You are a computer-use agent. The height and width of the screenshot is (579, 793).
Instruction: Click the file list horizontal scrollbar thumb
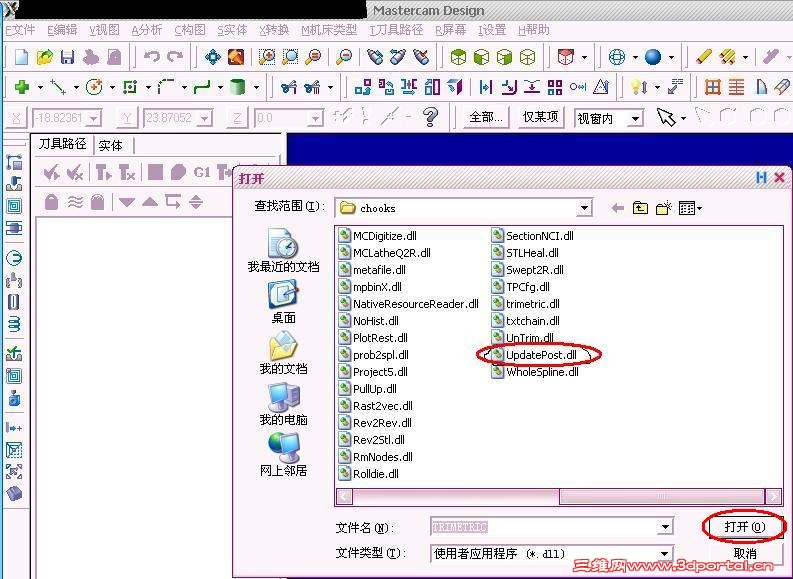pyautogui.click(x=662, y=497)
